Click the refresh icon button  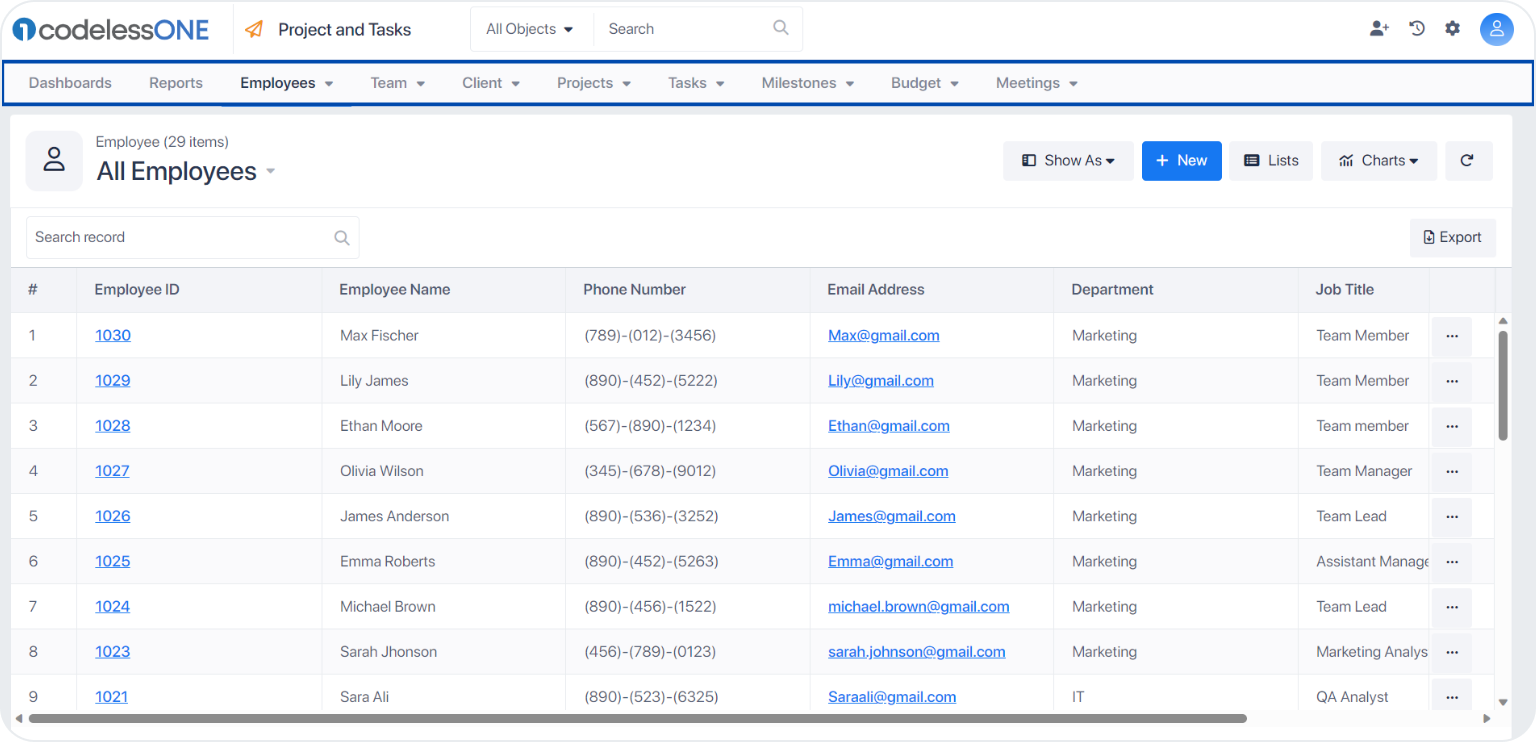[x=1468, y=161]
